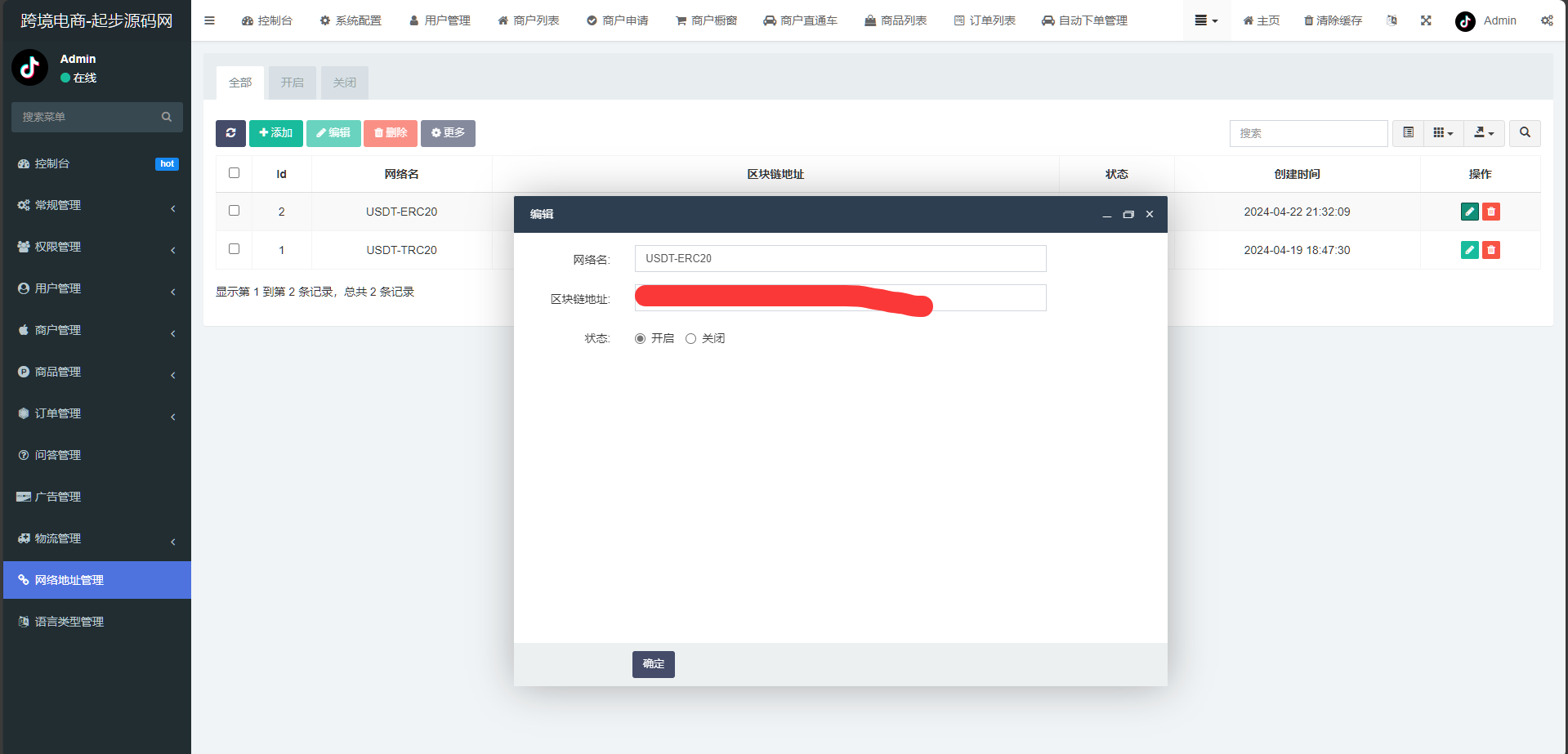Expand 常规管理 in the sidebar
1568x754 pixels.
pos(97,205)
